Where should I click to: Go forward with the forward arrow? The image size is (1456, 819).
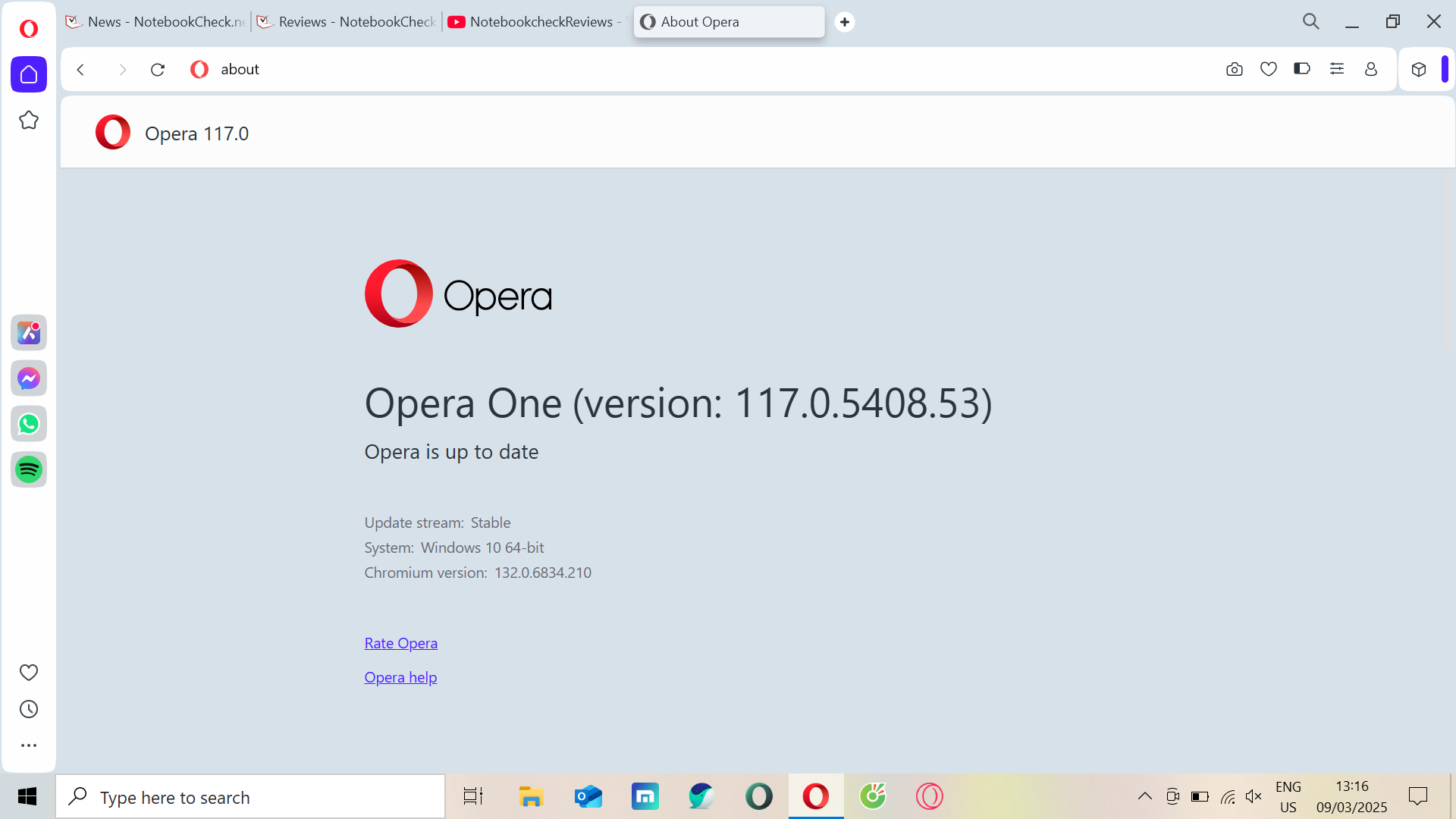click(122, 70)
